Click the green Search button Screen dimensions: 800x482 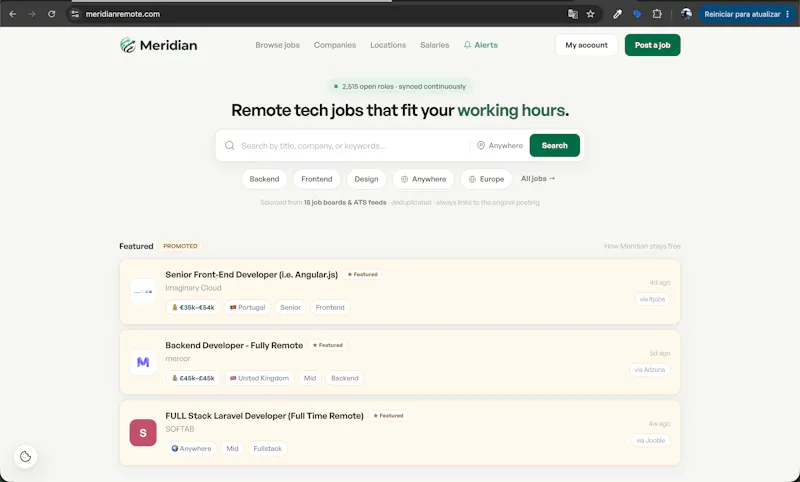tap(554, 145)
